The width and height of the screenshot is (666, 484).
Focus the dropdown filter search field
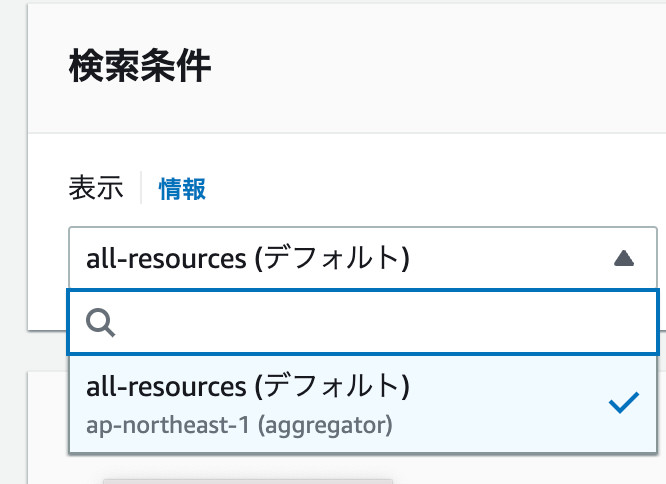click(363, 322)
